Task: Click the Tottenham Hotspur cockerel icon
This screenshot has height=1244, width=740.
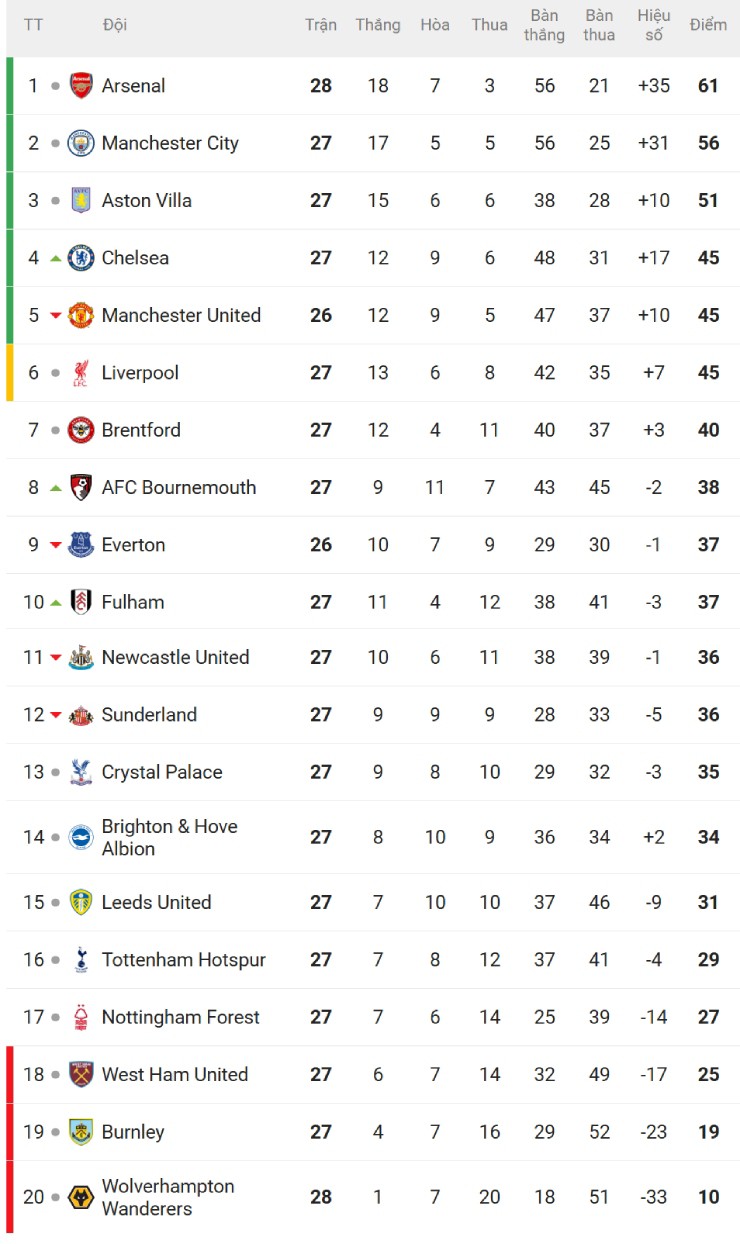Action: (x=81, y=960)
